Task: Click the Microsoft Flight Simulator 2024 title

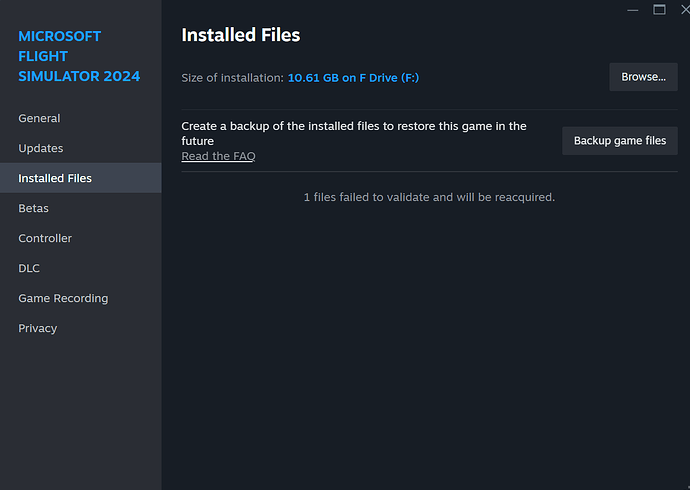Action: tap(79, 56)
